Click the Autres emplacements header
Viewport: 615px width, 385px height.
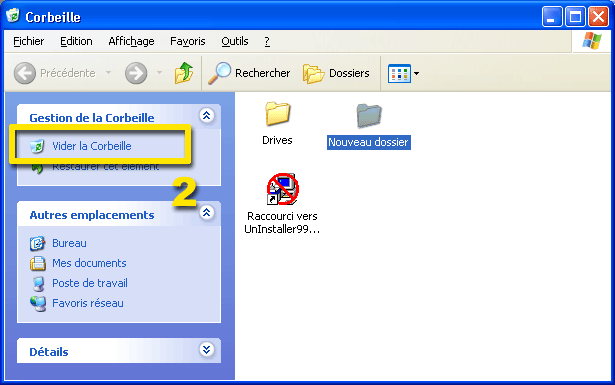(x=92, y=215)
